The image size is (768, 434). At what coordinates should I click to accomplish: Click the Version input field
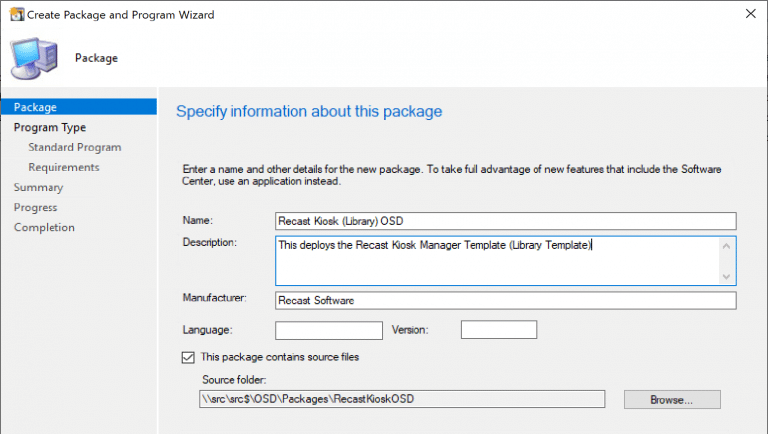point(498,330)
